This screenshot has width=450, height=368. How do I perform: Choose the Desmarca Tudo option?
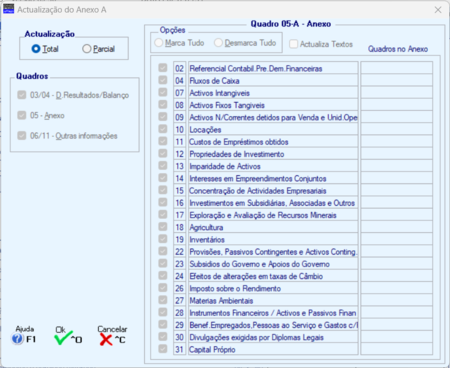tap(218, 43)
